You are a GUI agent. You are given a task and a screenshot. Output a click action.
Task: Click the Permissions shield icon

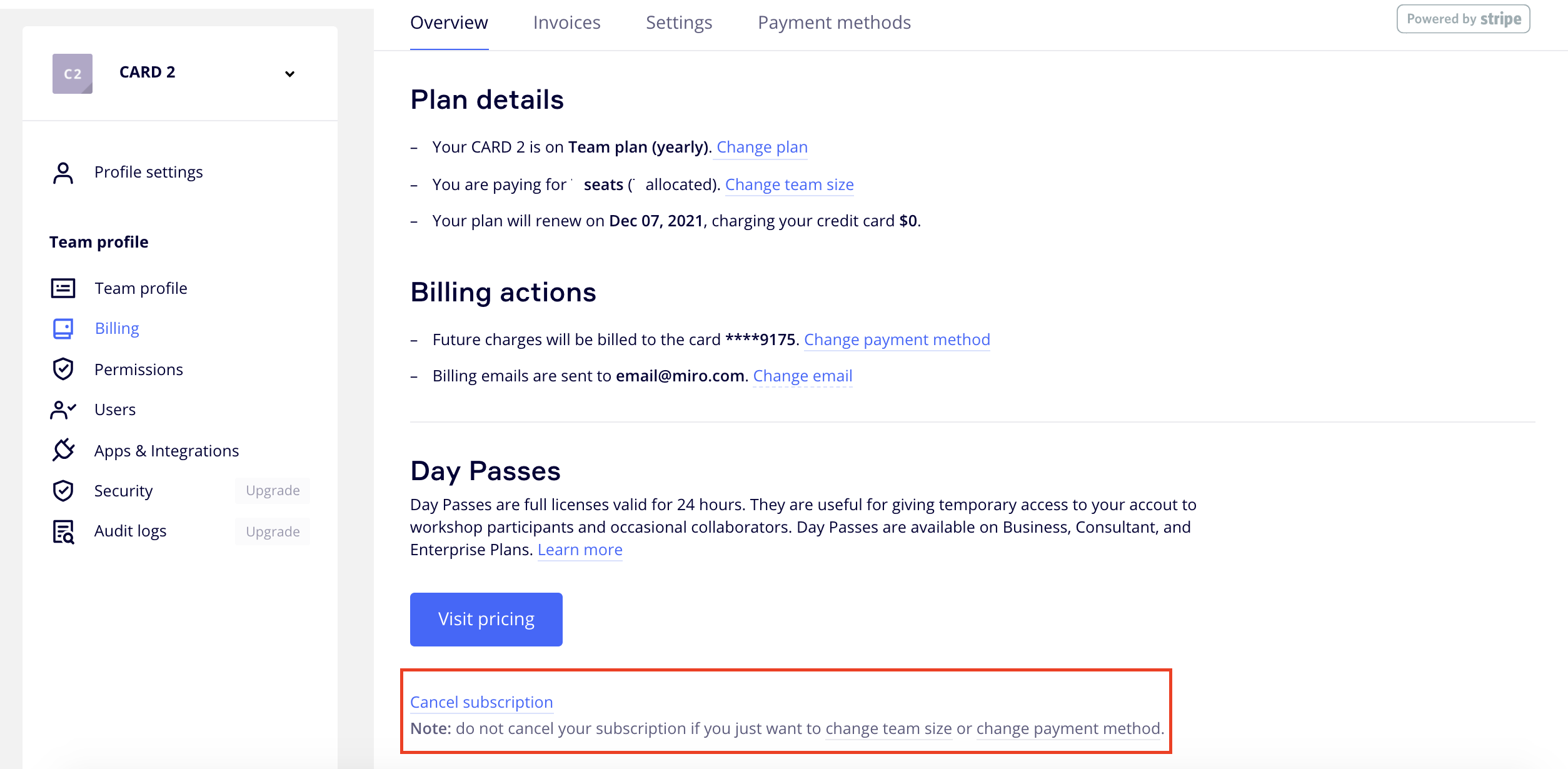tap(63, 369)
